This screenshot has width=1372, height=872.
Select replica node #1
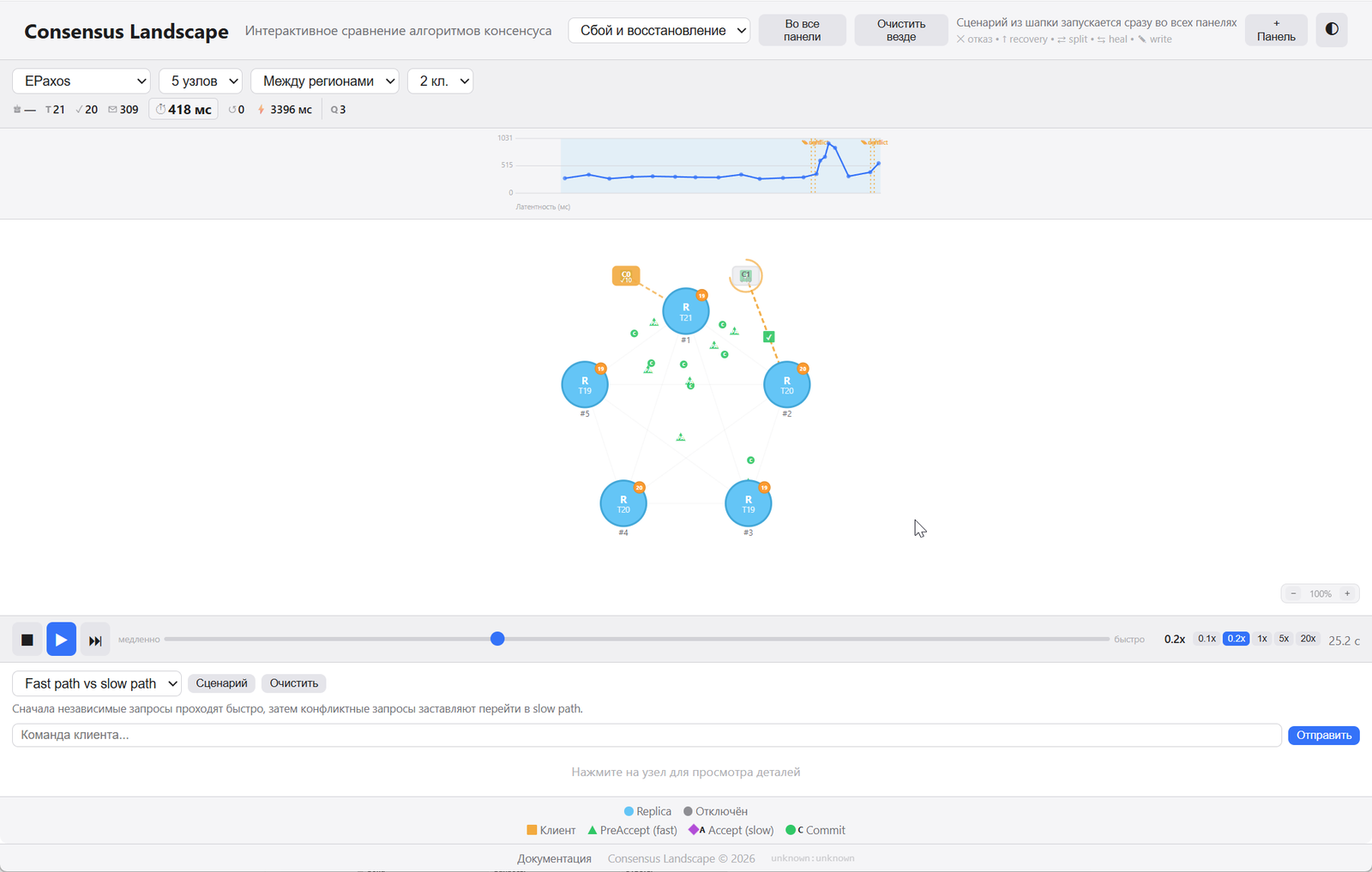[x=686, y=311]
